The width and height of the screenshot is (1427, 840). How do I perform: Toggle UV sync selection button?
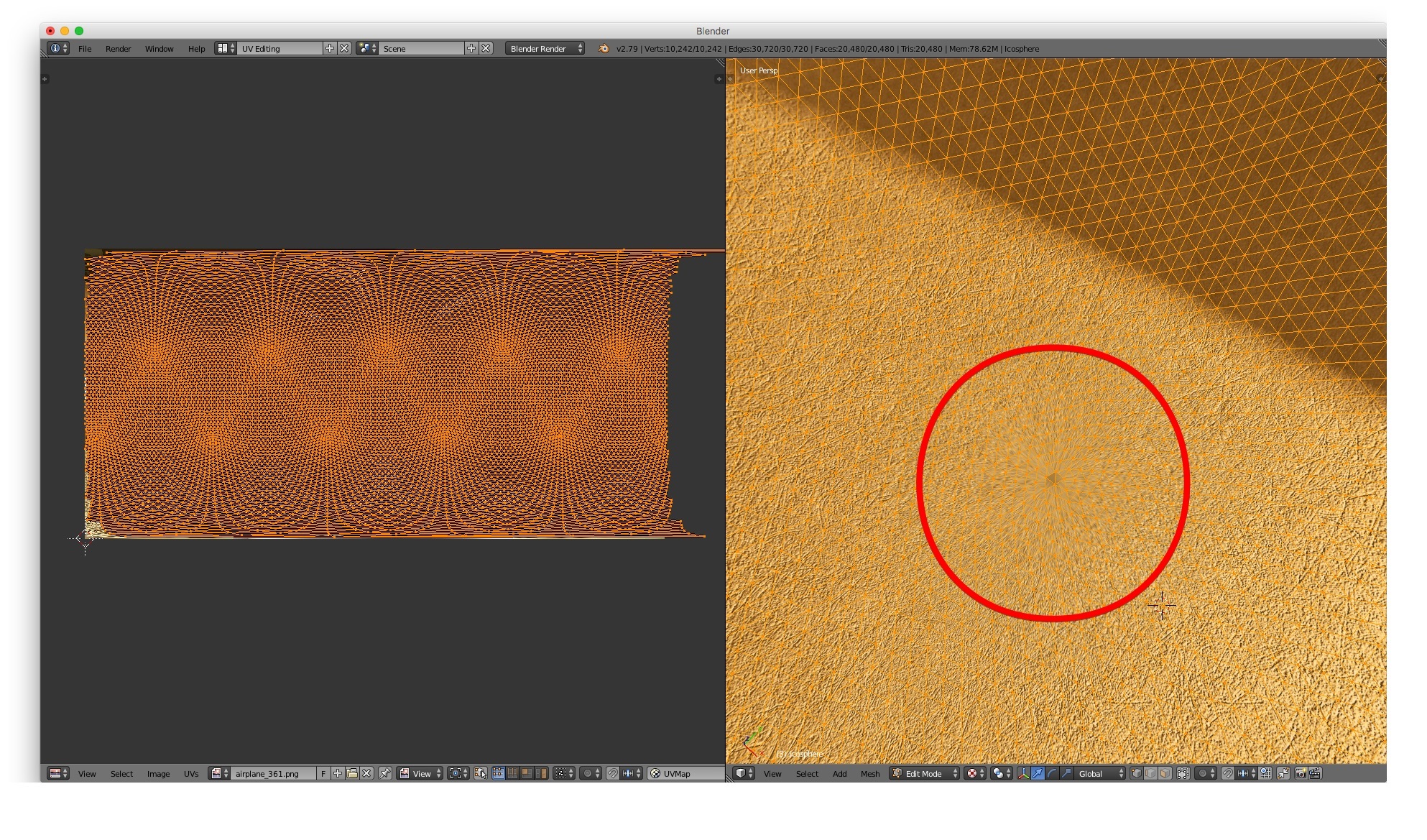coord(481,773)
